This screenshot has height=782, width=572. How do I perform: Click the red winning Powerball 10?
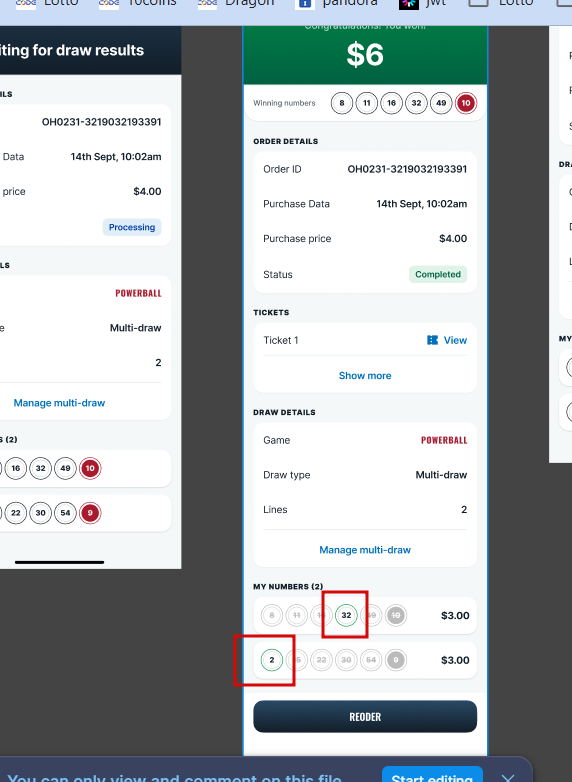click(466, 103)
